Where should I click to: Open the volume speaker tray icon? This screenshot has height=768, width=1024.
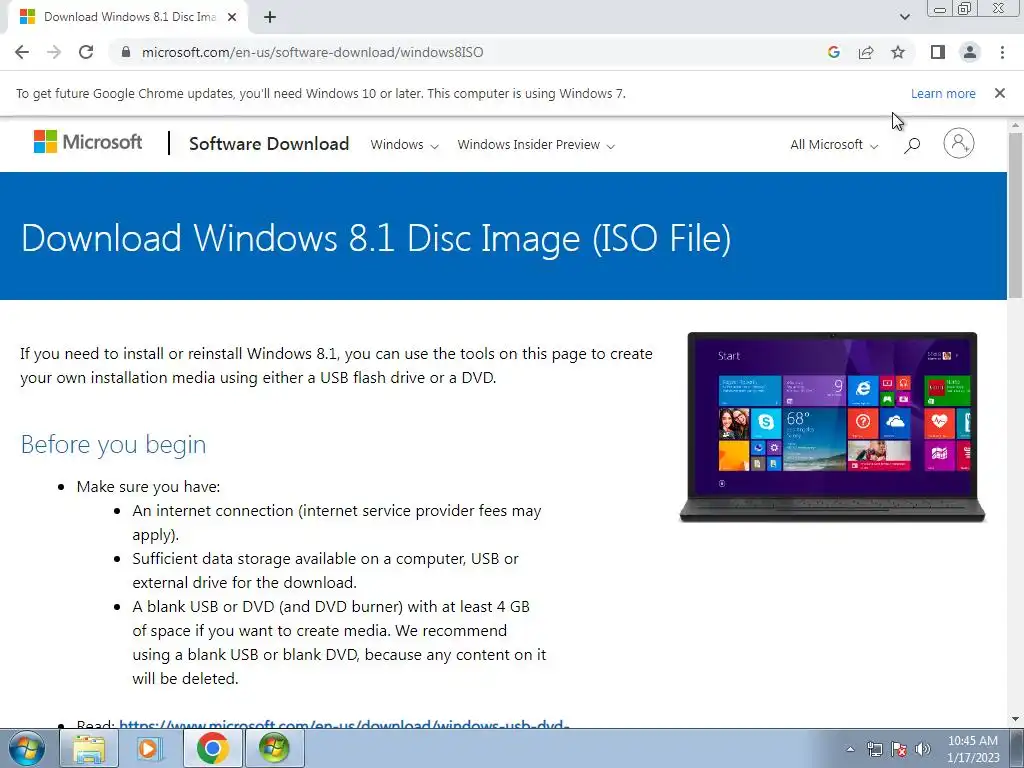coord(923,749)
